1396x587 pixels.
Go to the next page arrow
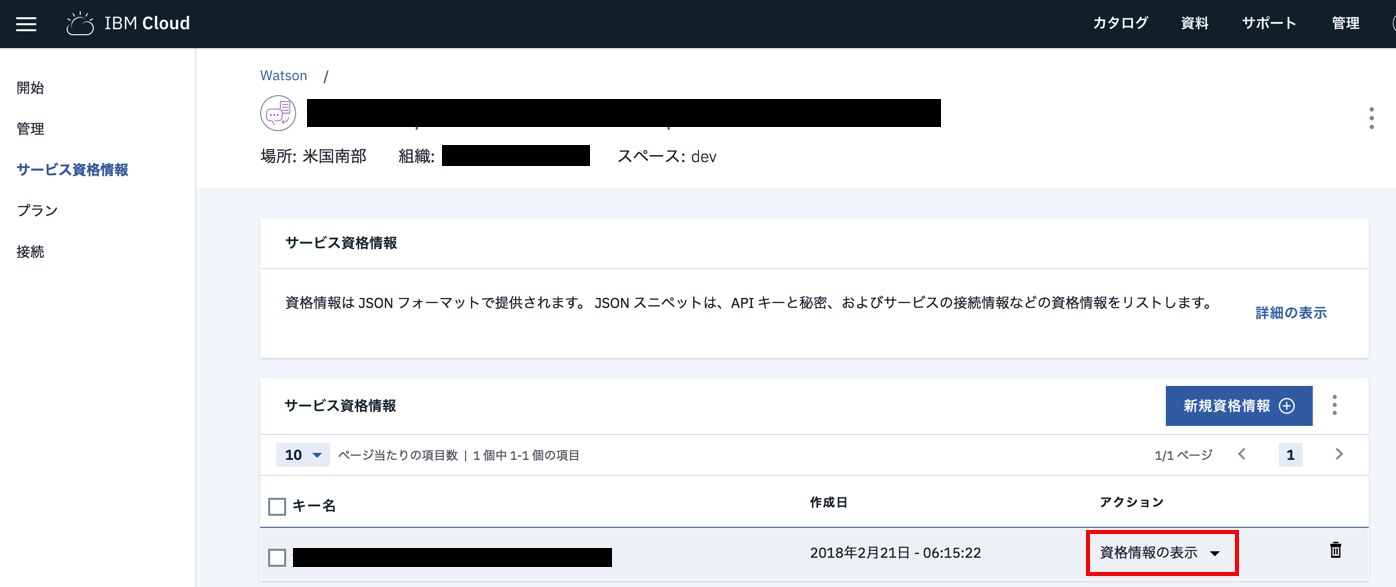point(1339,454)
